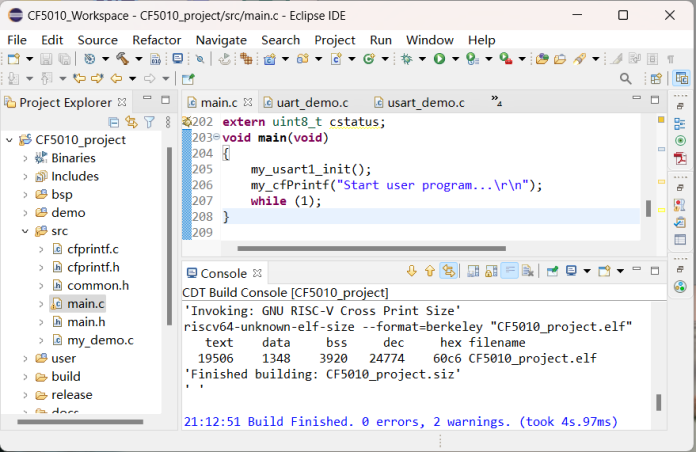Click the Search magnifier icon in toolbar
Image resolution: width=697 pixels, height=453 pixels.
tap(626, 78)
